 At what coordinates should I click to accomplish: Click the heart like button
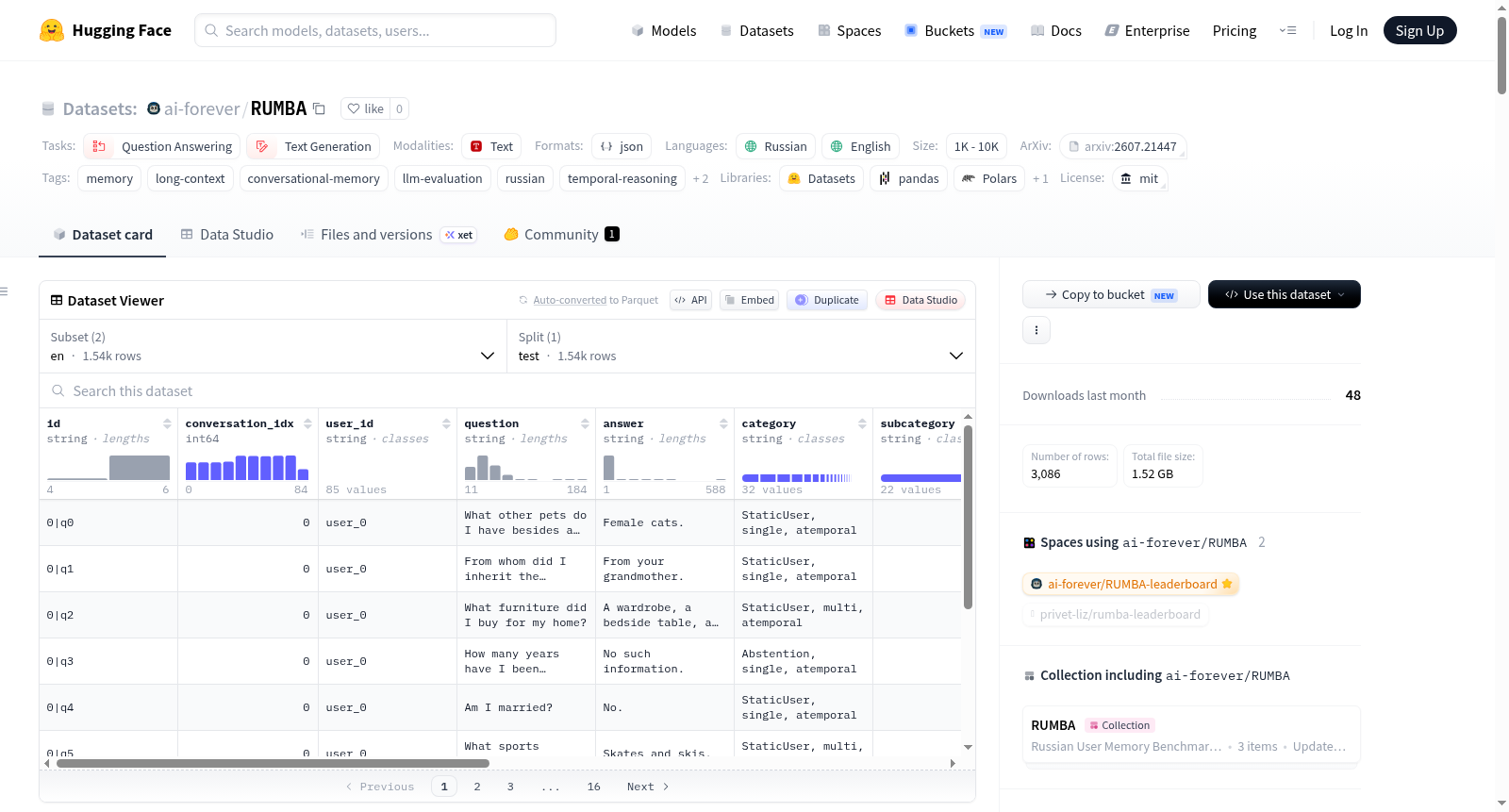pos(366,108)
